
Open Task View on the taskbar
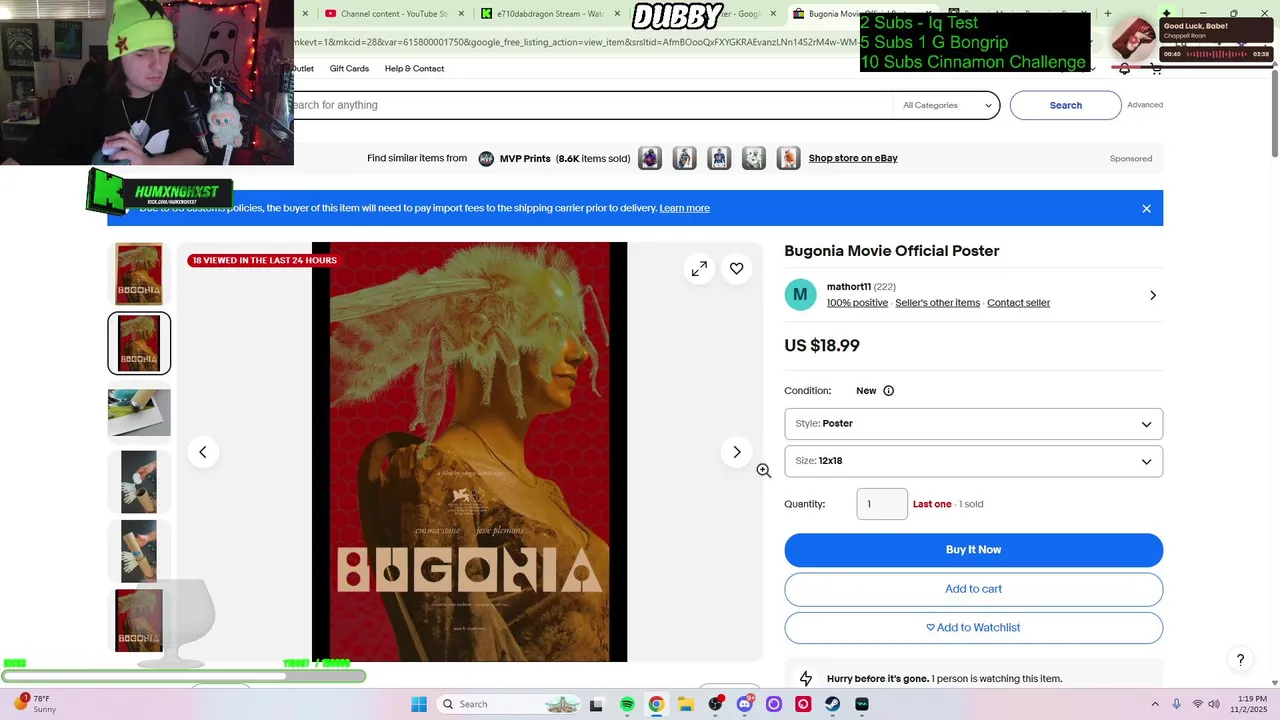tap(597, 704)
